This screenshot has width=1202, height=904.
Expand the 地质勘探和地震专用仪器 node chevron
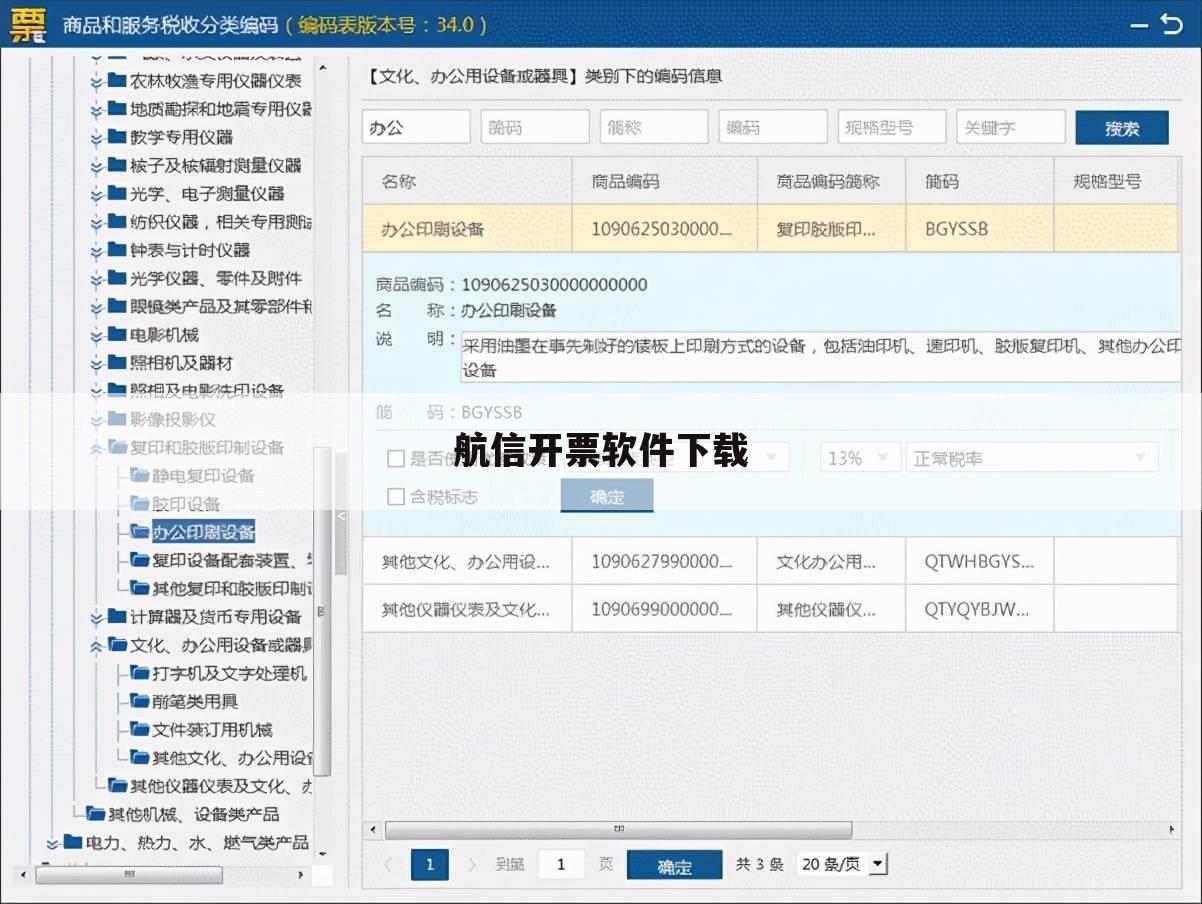pyautogui.click(x=96, y=108)
